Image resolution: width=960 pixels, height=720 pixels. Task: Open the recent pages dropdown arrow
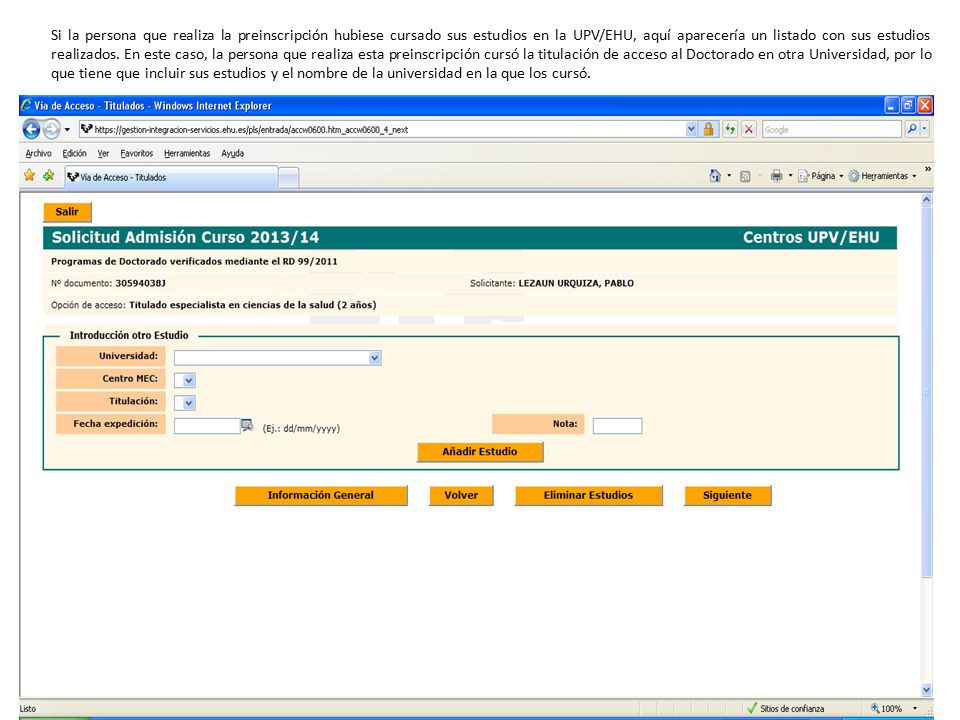(x=67, y=130)
